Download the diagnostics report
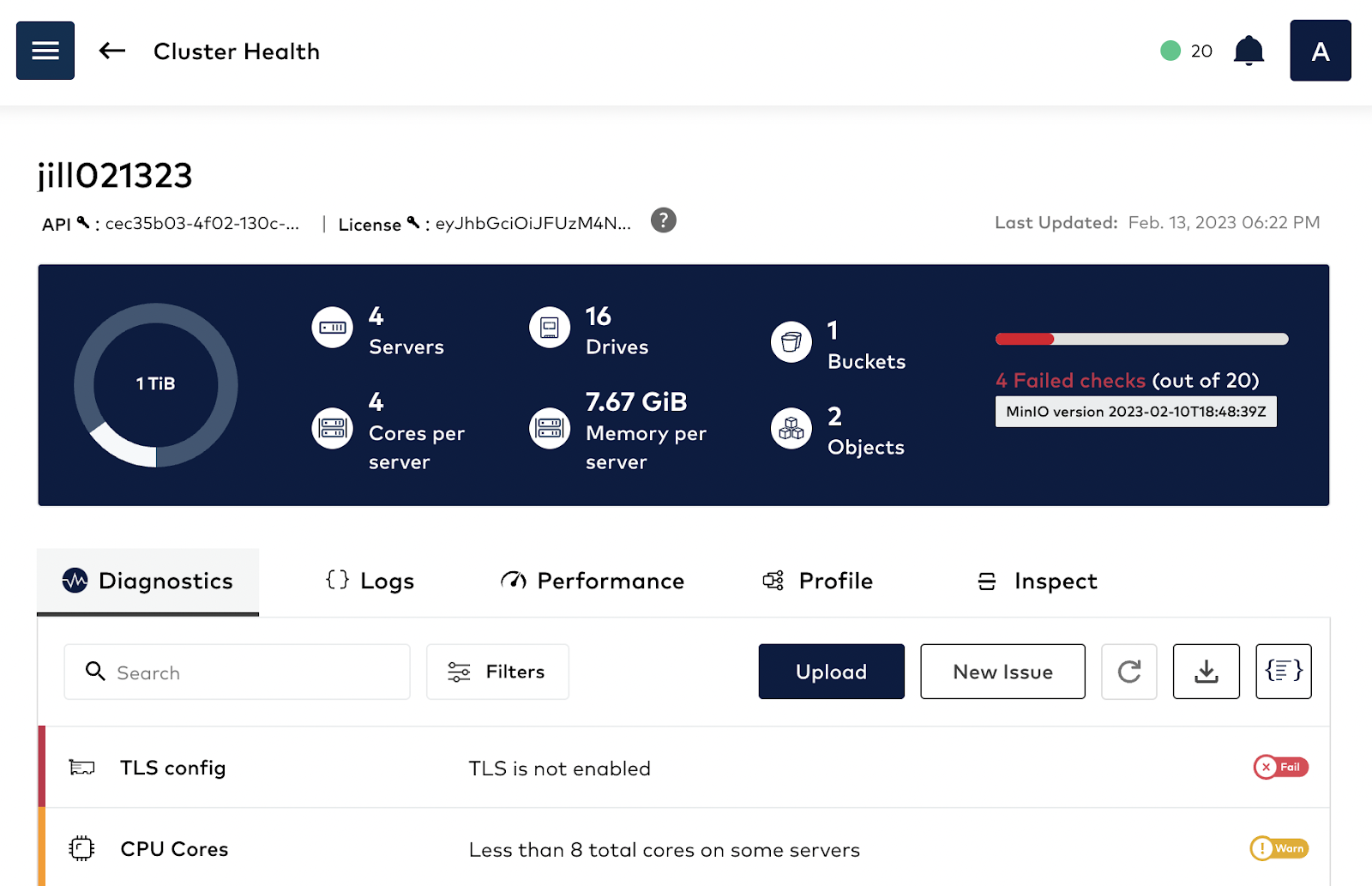Viewport: 1372px width, 886px height. (1206, 672)
